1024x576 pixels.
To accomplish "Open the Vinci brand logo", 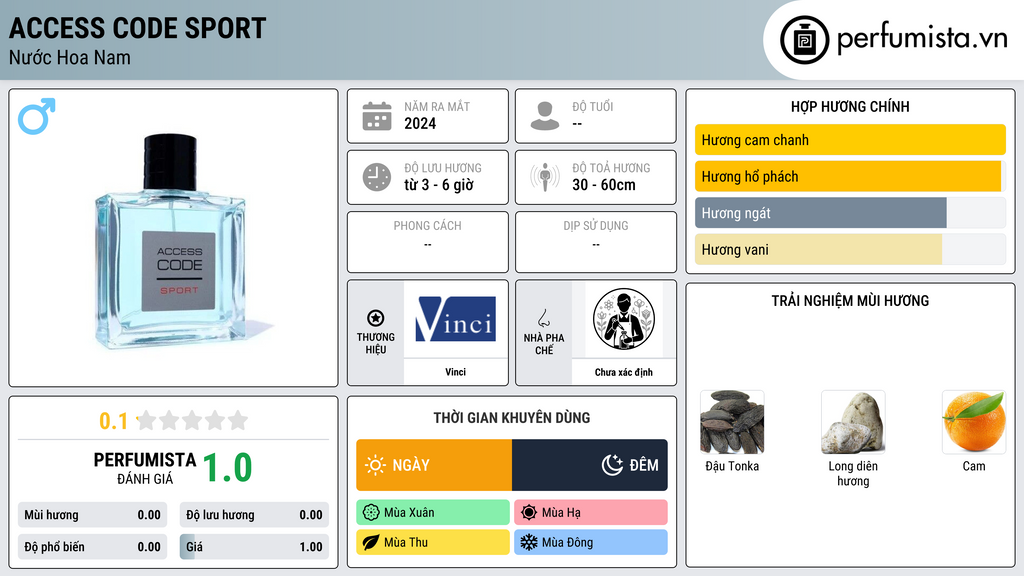I will 455,319.
